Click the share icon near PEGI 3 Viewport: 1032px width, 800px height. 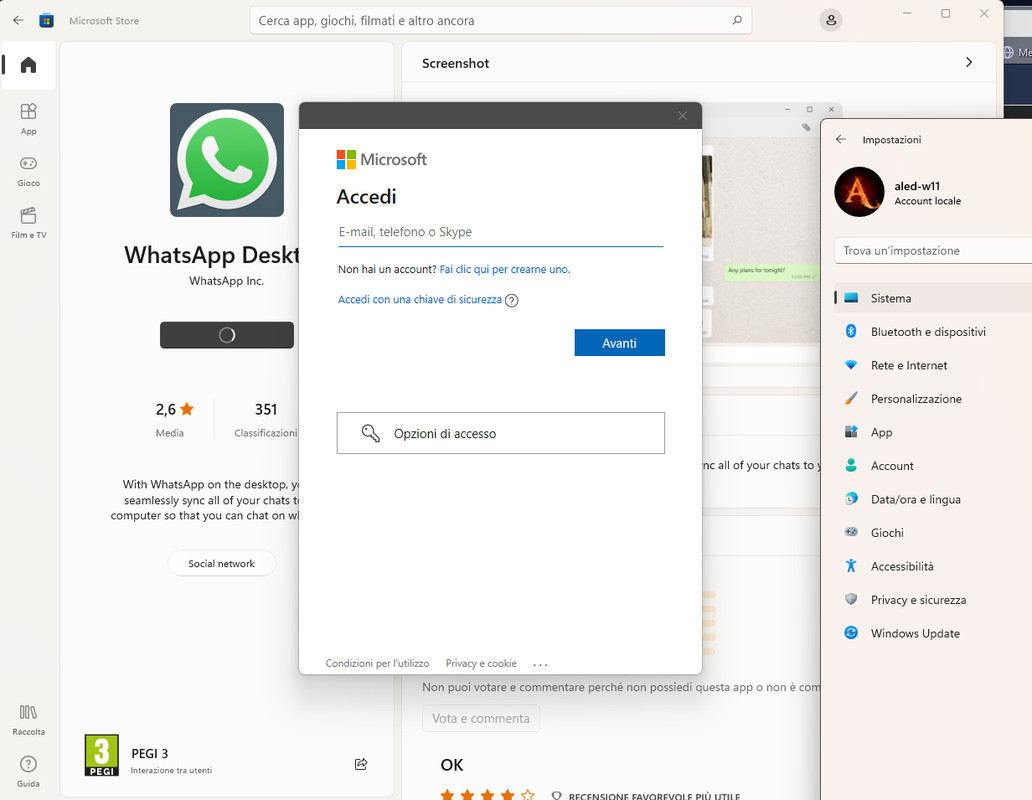point(361,764)
